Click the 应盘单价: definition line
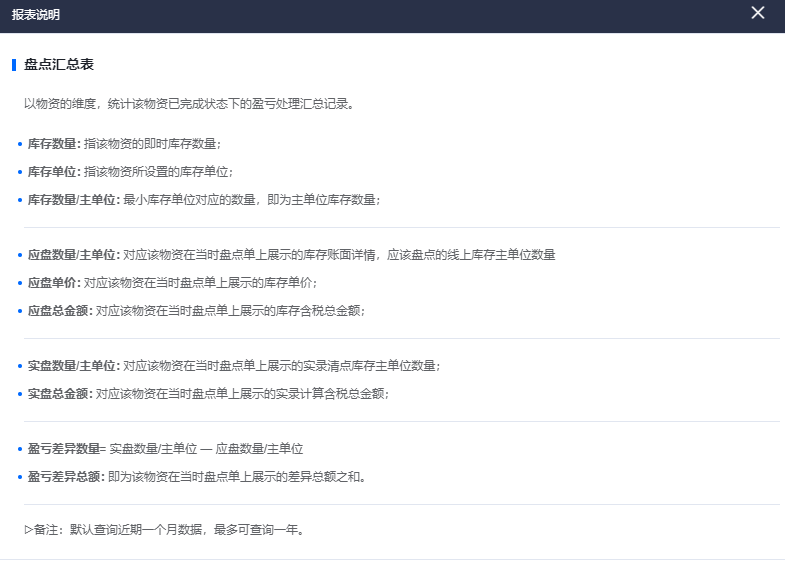Viewport: 785px width, 569px height. point(172,283)
